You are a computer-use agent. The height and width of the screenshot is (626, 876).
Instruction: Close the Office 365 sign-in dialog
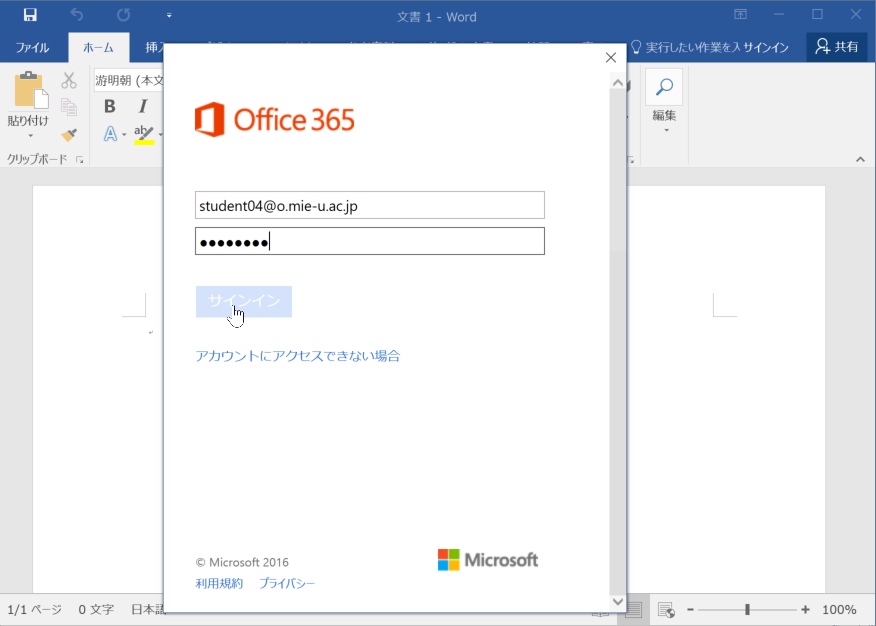coord(611,58)
